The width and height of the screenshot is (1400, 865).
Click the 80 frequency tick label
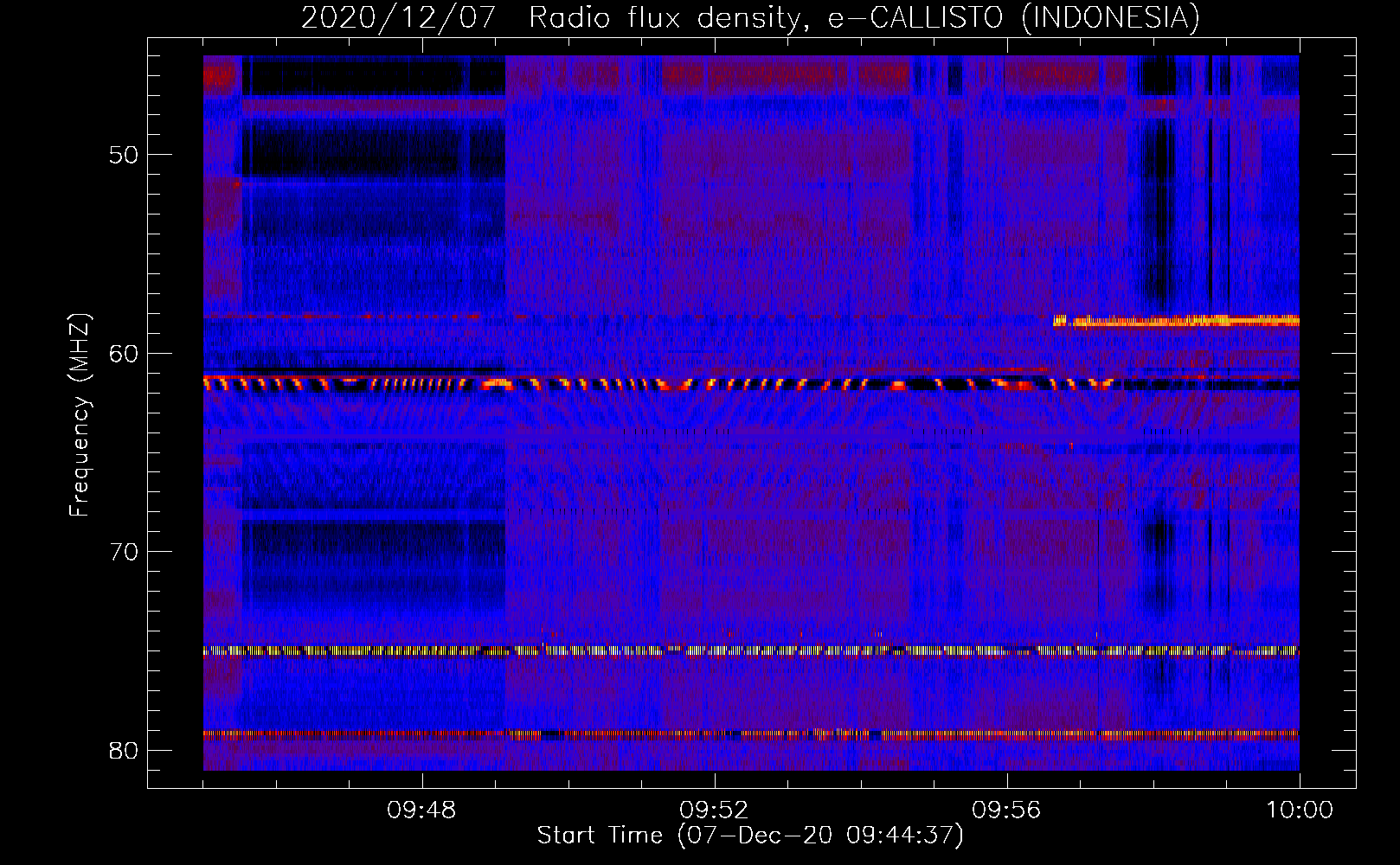coord(125,750)
